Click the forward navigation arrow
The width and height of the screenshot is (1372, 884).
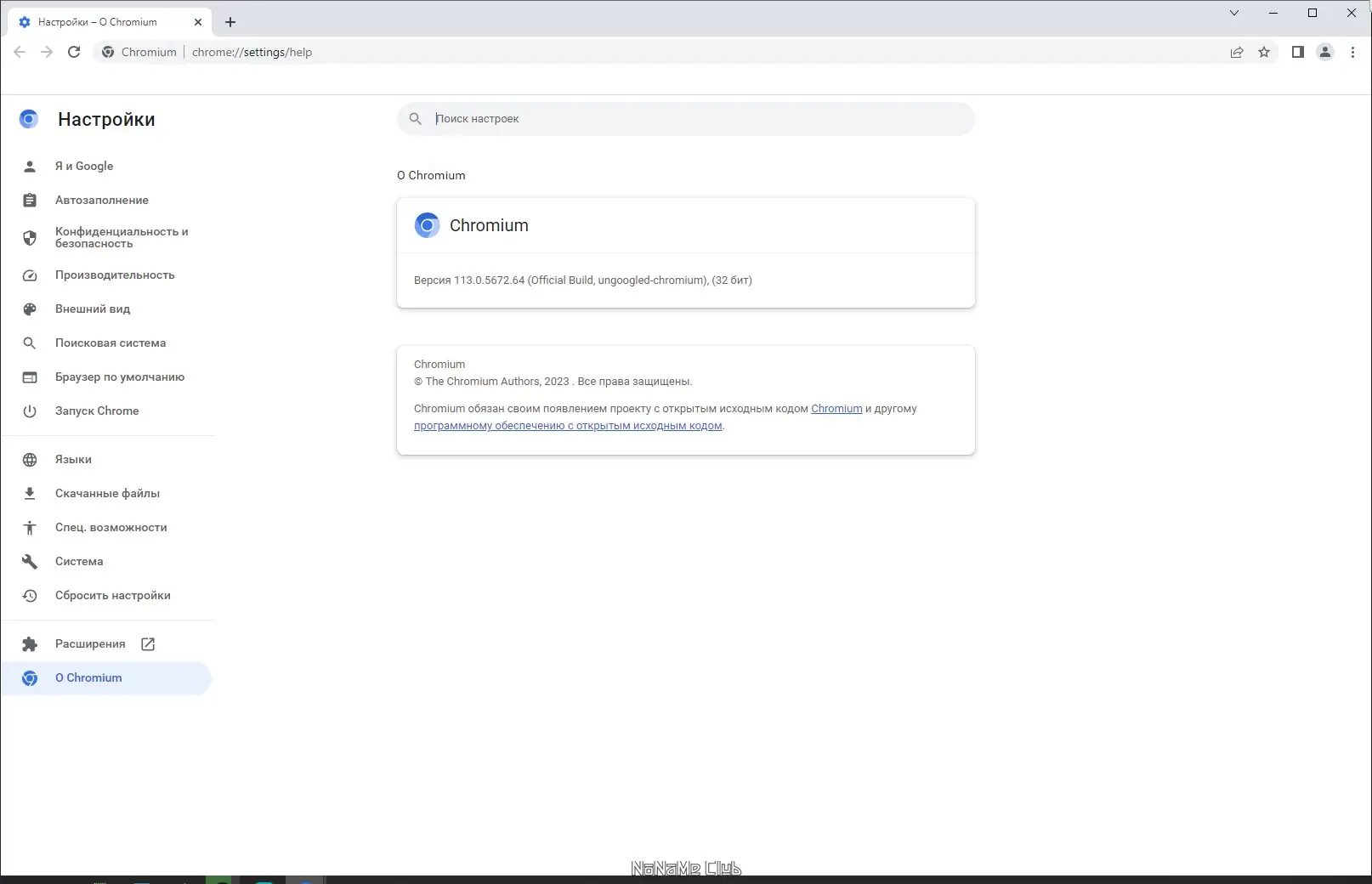coord(47,52)
